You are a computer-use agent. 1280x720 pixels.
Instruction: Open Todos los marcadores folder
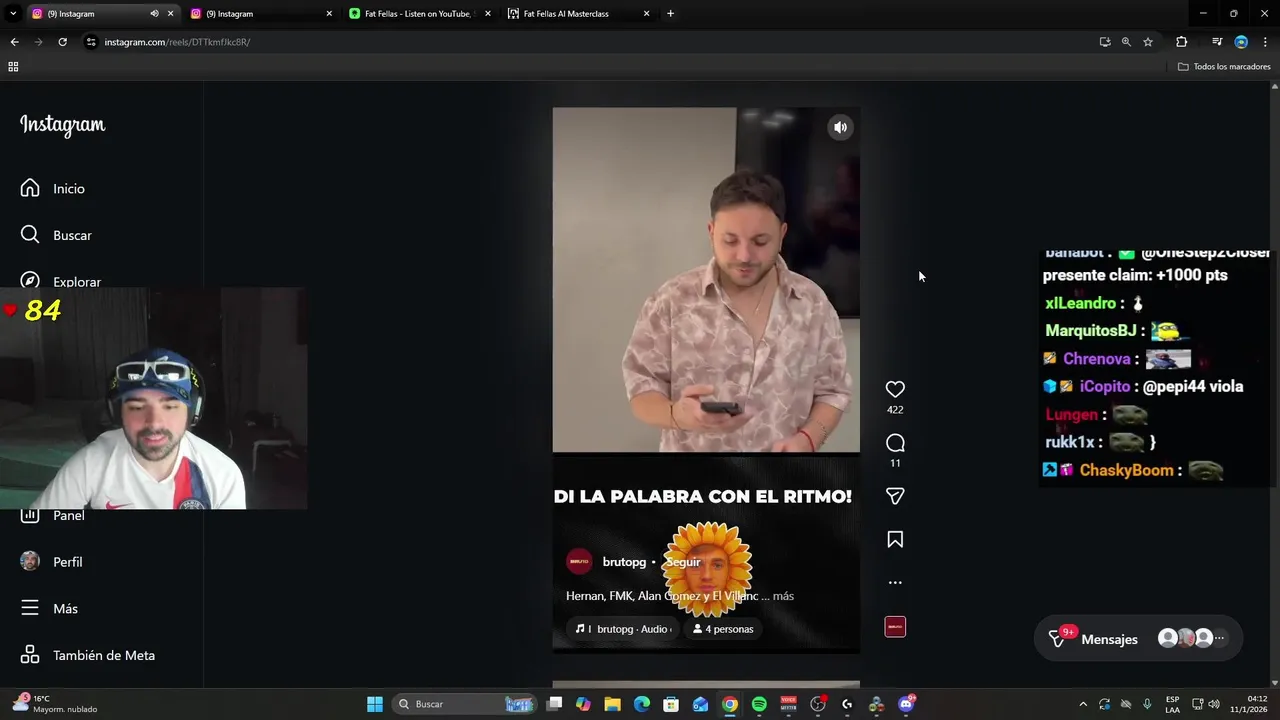click(x=1224, y=67)
